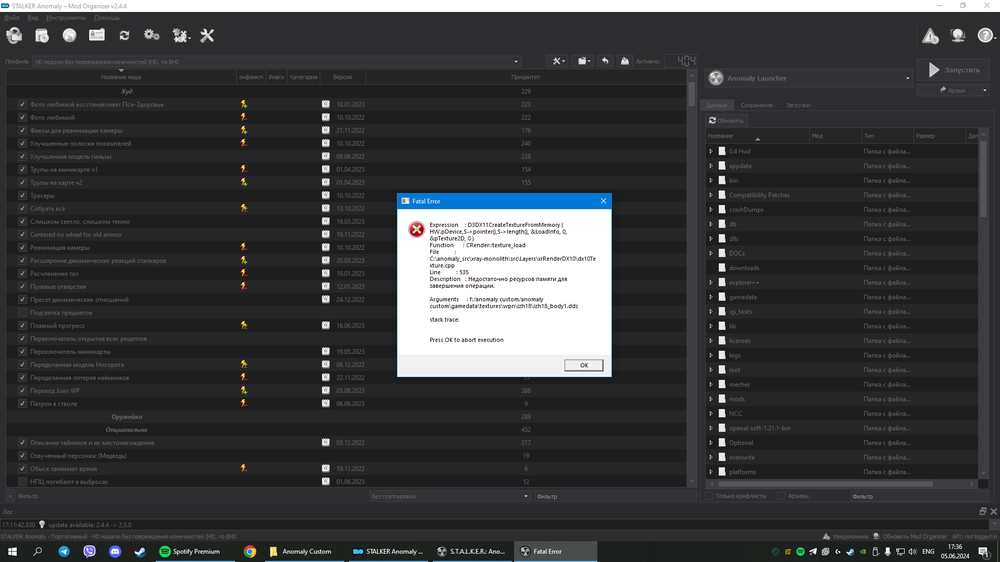1000x562 pixels.
Task: Expand the gamedata folder
Action: (711, 297)
